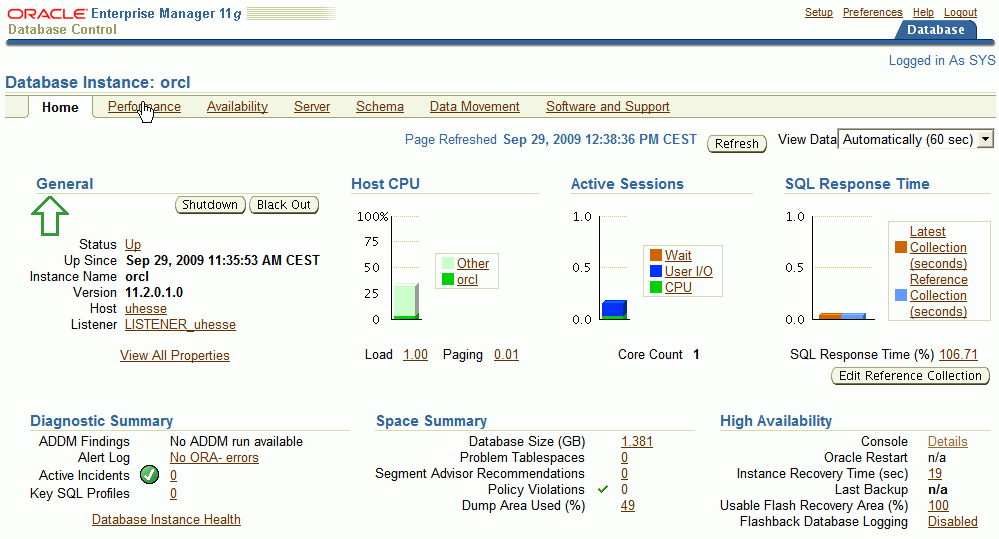Screen dimensions: 999x539
Task: Open the Availability tab
Action: 237,107
